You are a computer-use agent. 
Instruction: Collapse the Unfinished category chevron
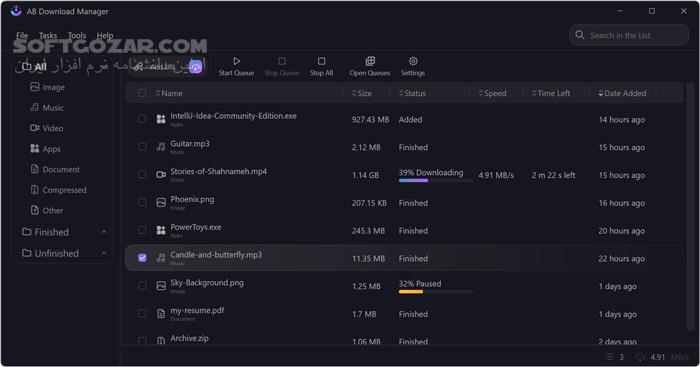[104, 254]
